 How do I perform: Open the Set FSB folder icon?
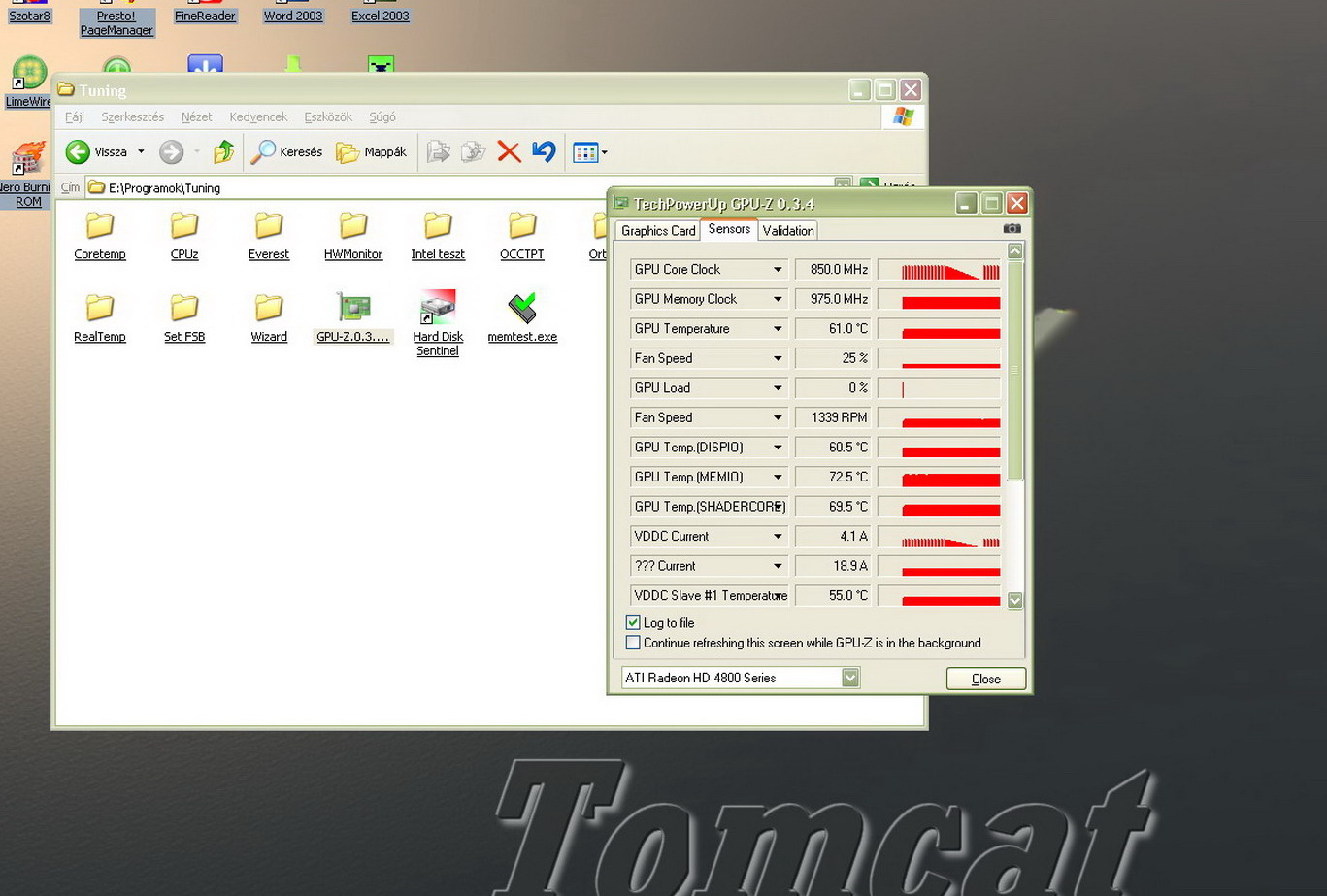click(x=183, y=308)
